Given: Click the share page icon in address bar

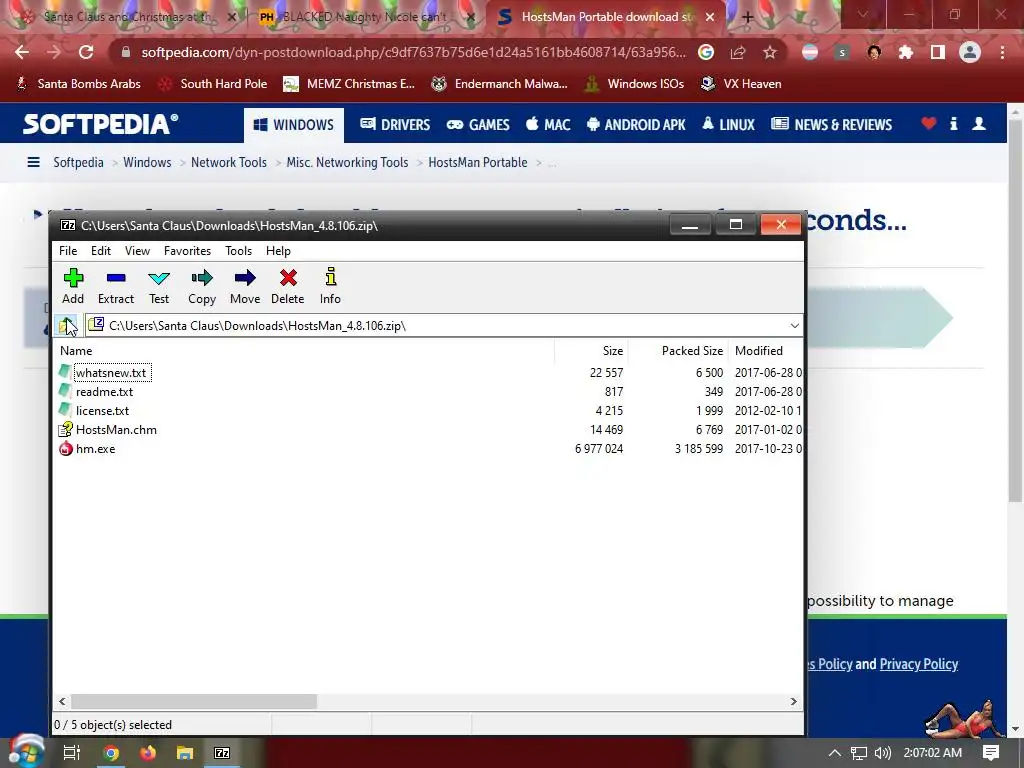Looking at the screenshot, I should [x=738, y=52].
